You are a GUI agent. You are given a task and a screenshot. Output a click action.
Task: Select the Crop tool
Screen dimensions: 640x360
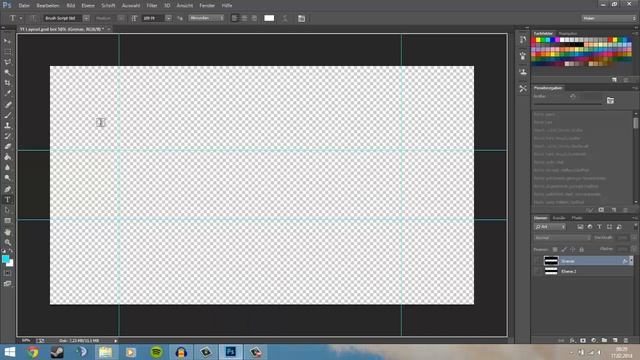coord(7,83)
